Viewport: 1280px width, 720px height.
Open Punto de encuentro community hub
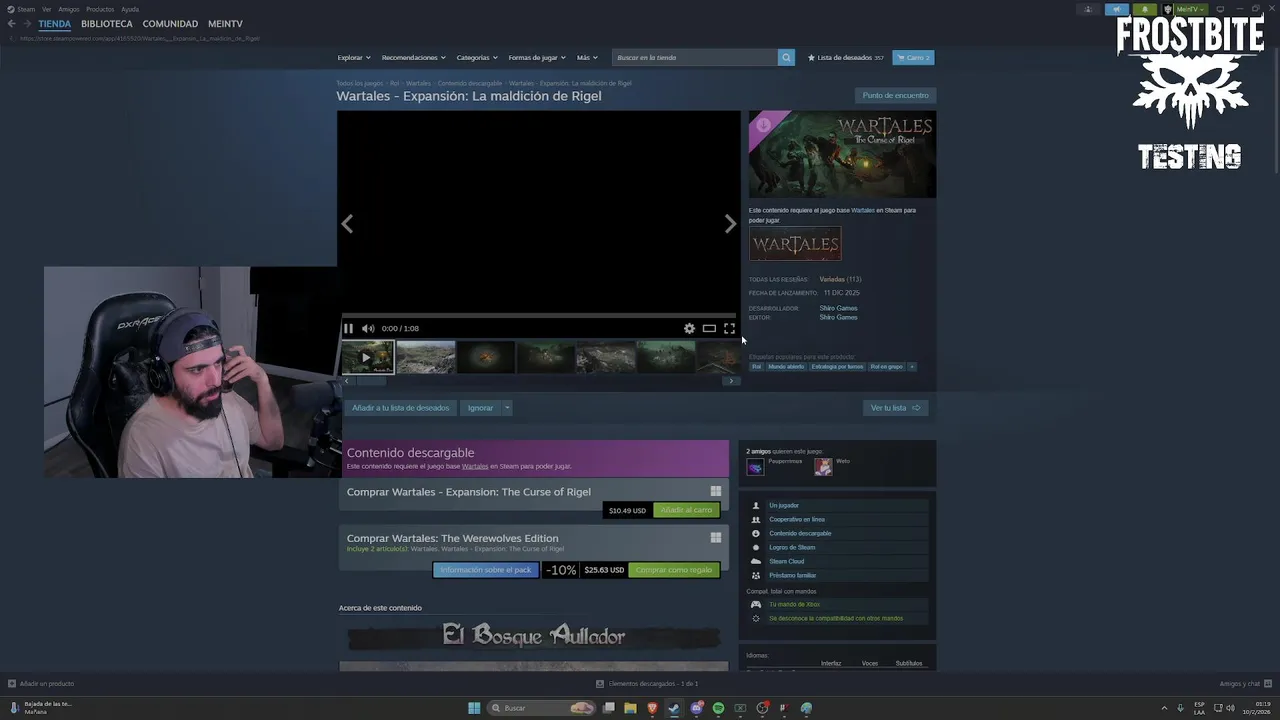pyautogui.click(x=895, y=96)
